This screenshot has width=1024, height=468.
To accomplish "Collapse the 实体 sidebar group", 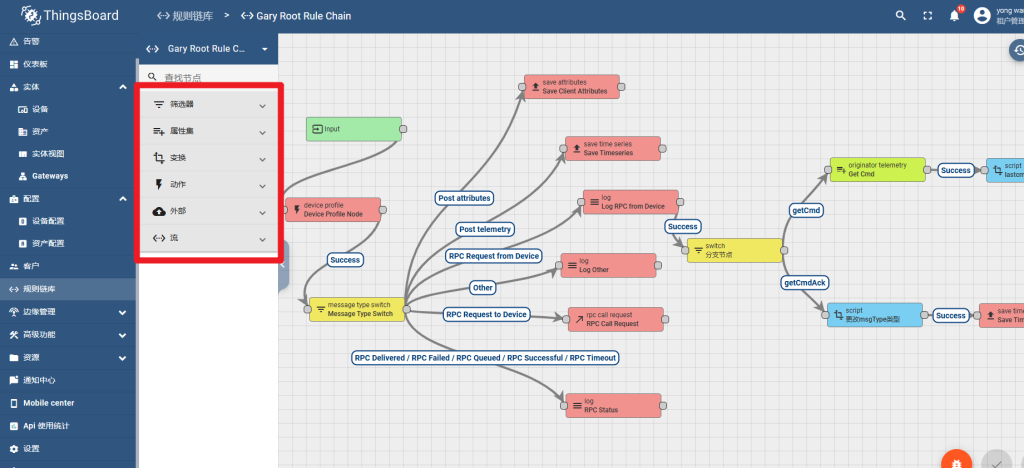I will 123,87.
